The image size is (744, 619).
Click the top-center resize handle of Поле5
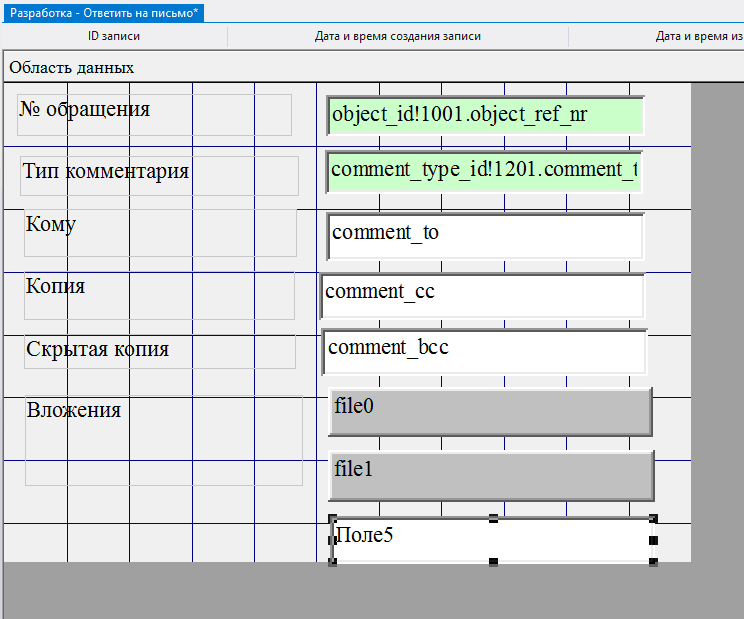pyautogui.click(x=493, y=519)
